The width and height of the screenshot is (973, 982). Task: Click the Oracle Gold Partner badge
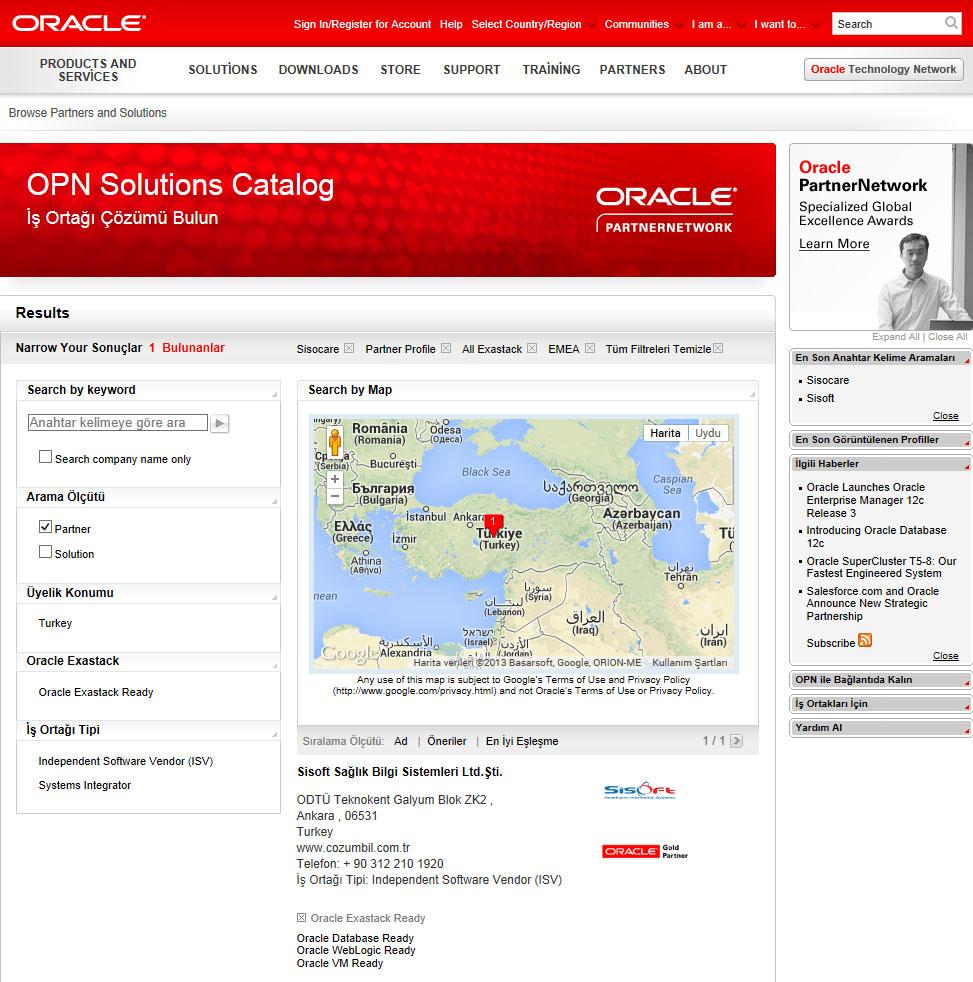[645, 851]
